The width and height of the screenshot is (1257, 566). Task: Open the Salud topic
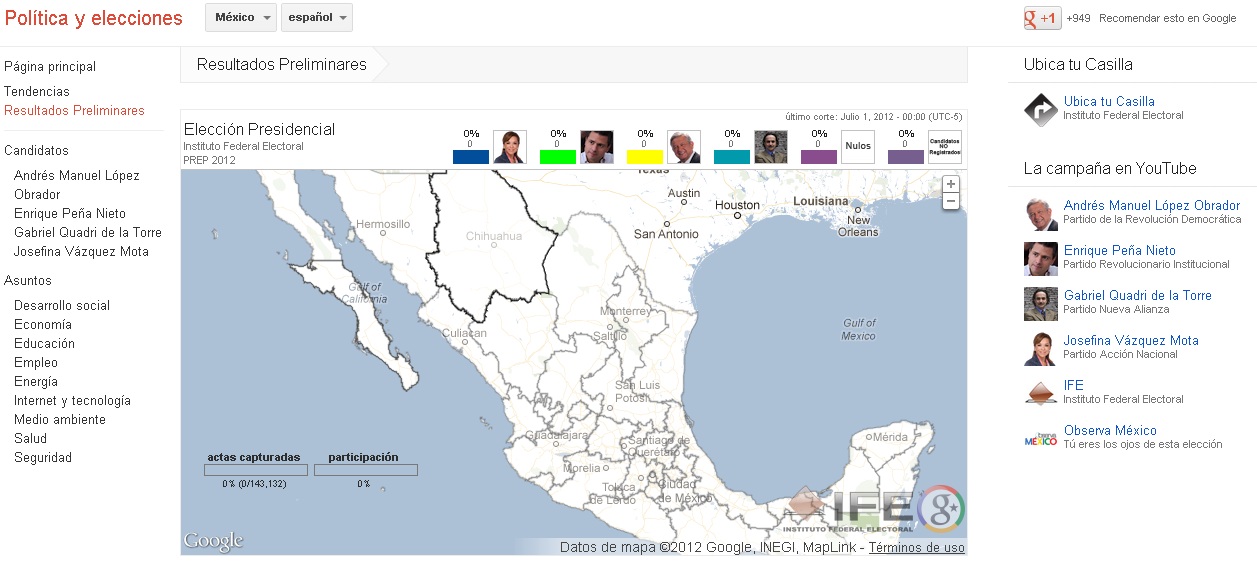(30, 439)
